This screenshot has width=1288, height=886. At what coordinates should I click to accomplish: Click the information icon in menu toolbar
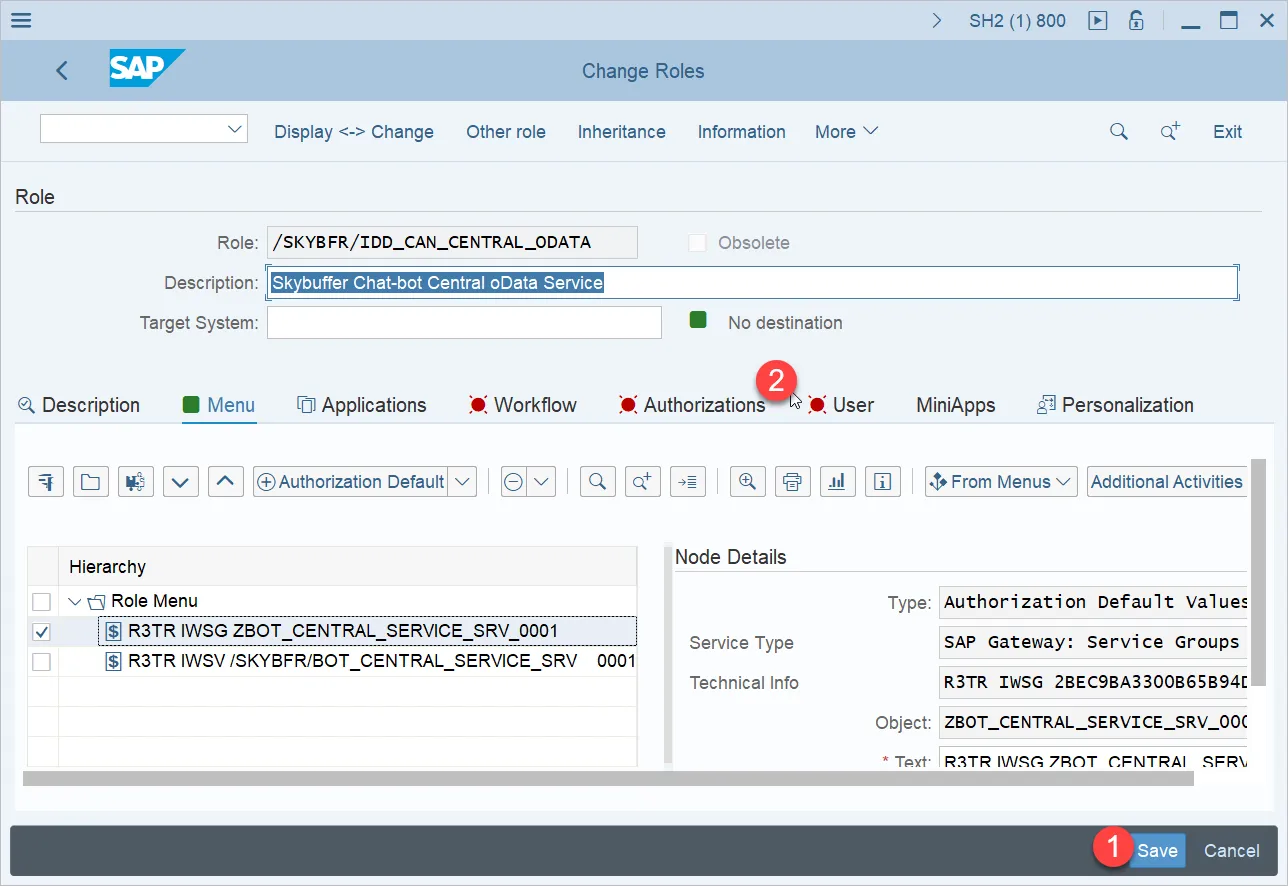(x=882, y=481)
